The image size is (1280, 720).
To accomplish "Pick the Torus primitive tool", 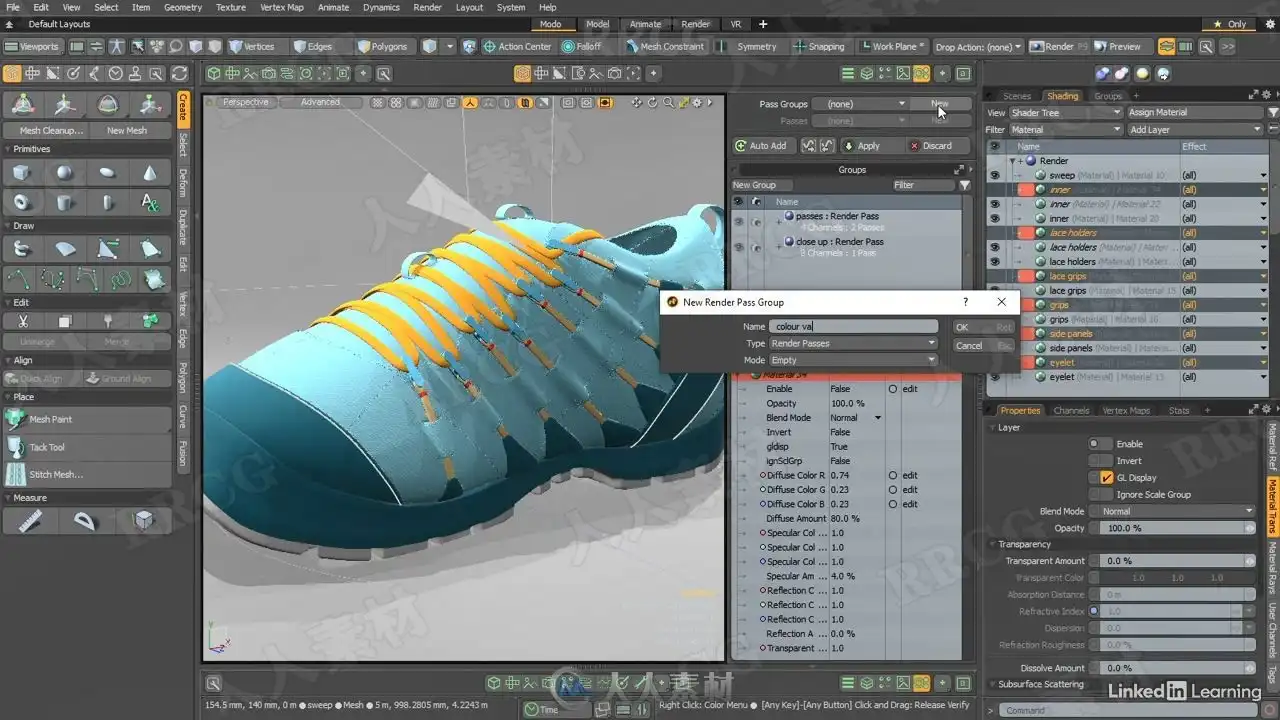I will [x=21, y=203].
